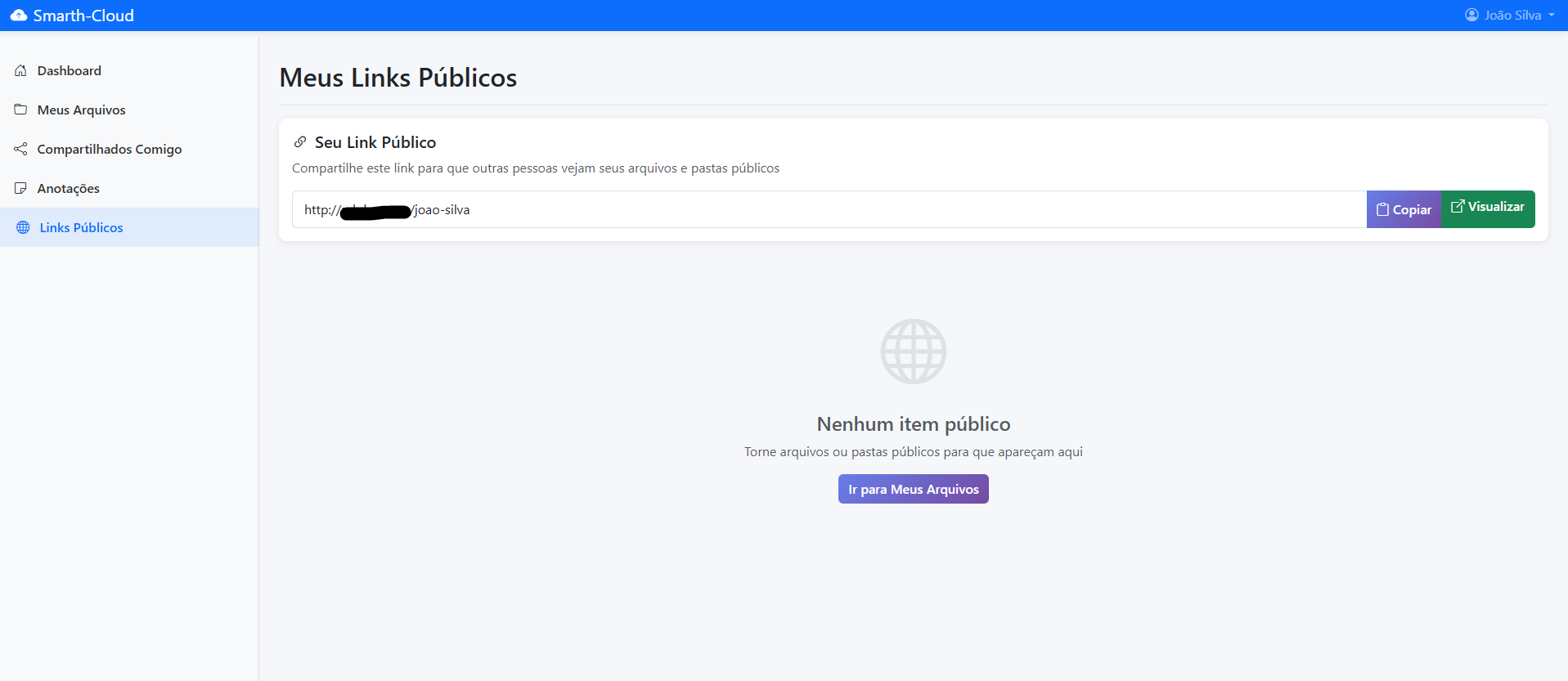Viewport: 1568px width, 681px height.
Task: Click the large globe empty-state icon
Action: pyautogui.click(x=913, y=352)
